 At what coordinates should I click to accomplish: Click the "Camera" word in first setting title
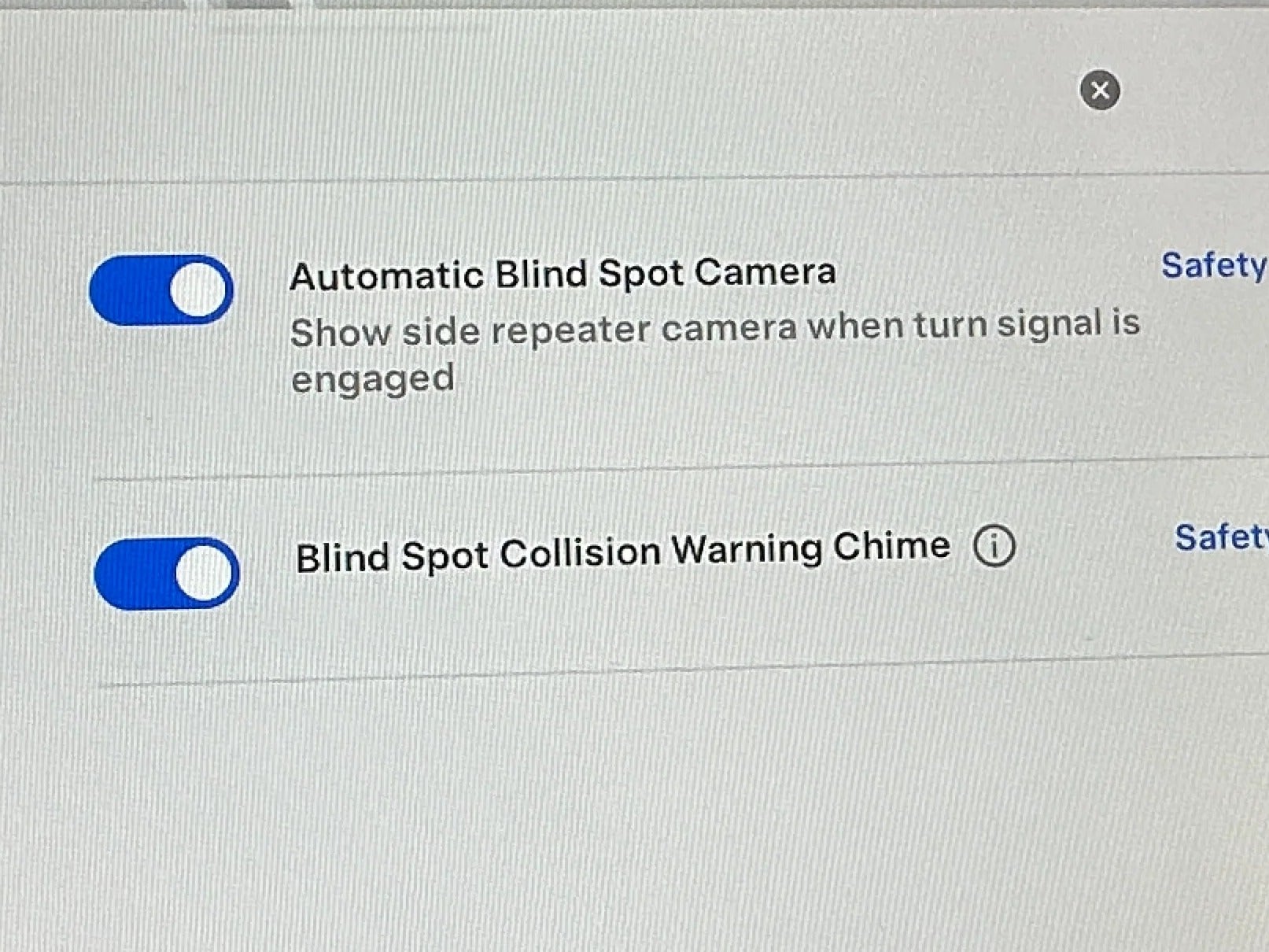click(765, 272)
